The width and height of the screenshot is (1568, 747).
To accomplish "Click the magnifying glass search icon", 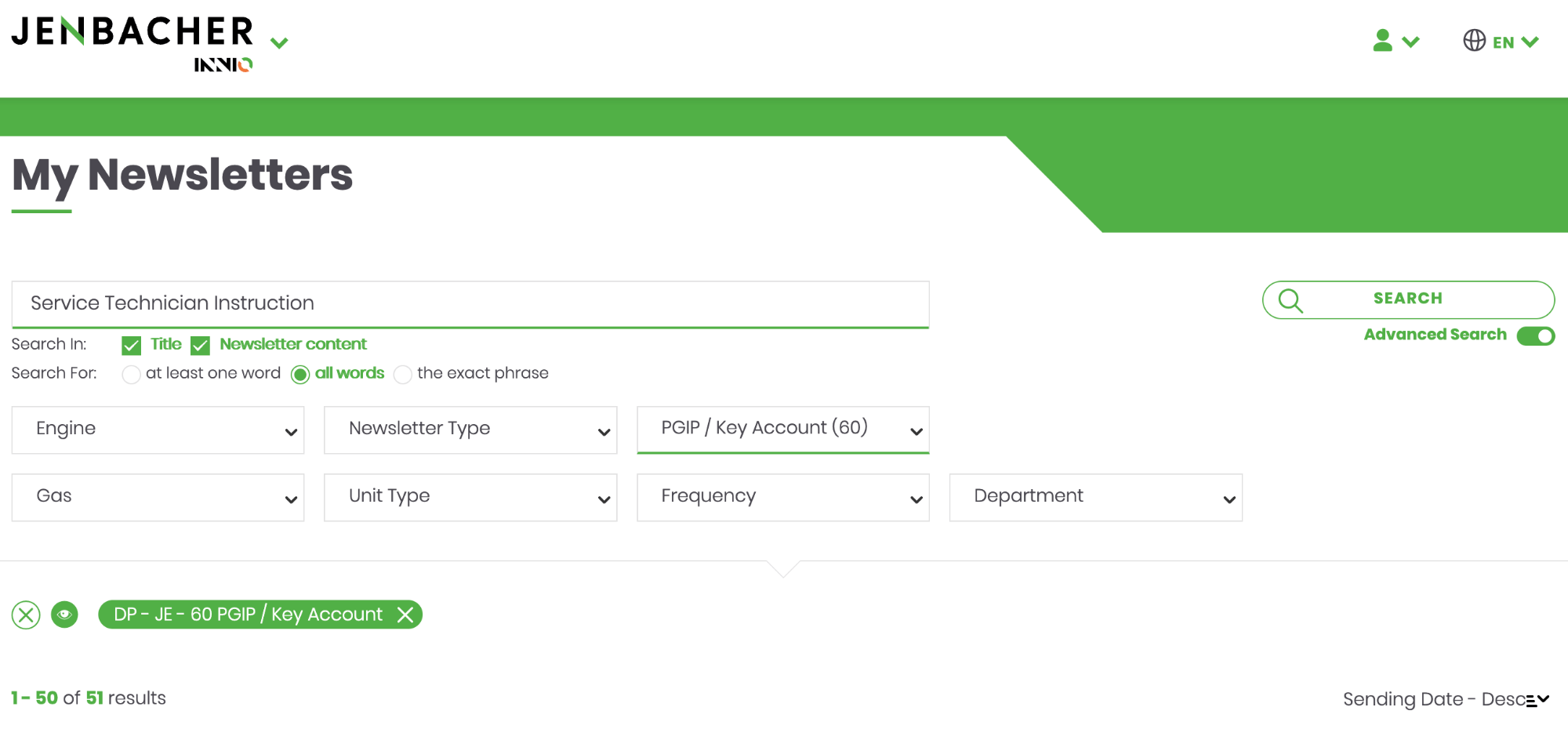I will tap(1290, 300).
